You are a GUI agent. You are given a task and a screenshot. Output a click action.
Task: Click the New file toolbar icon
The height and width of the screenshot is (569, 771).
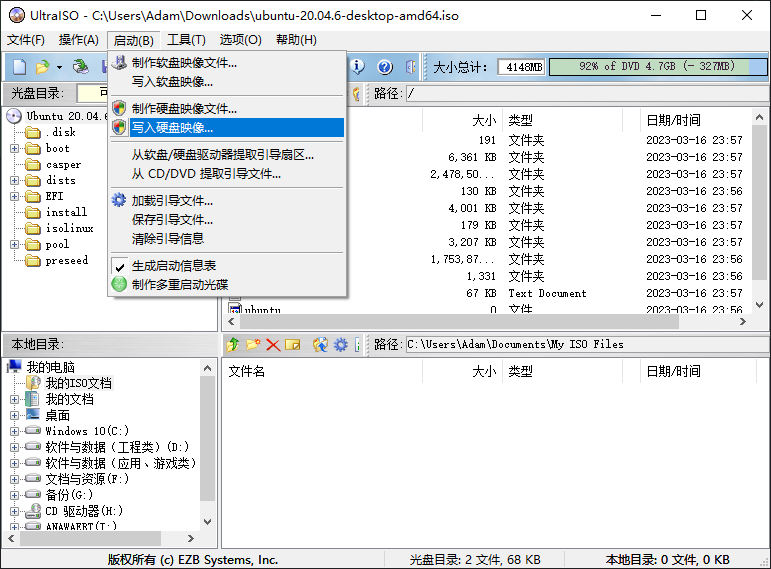coord(19,67)
